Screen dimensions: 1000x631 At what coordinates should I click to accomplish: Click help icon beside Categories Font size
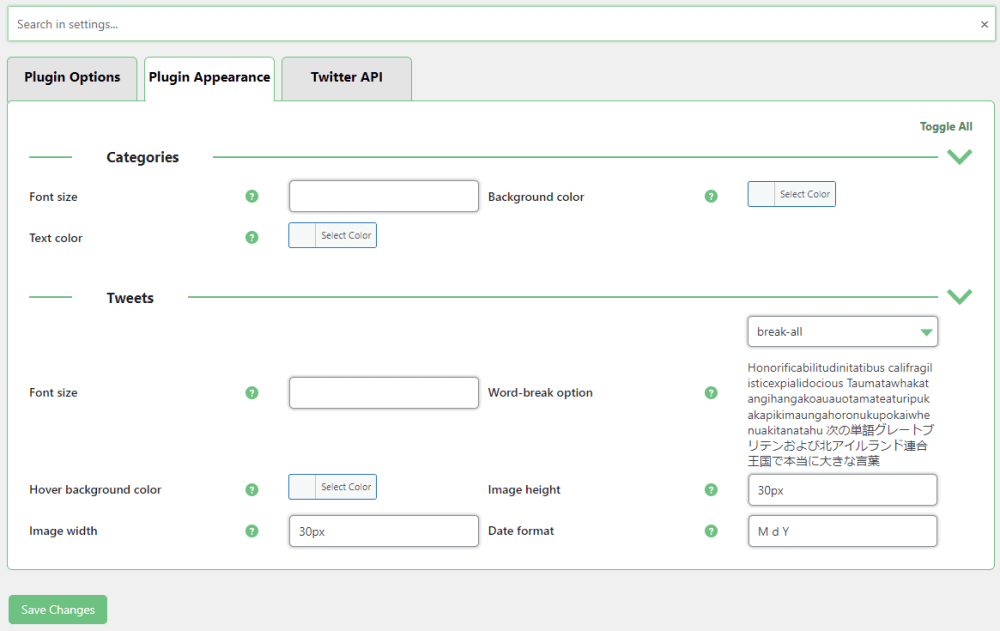(x=252, y=196)
